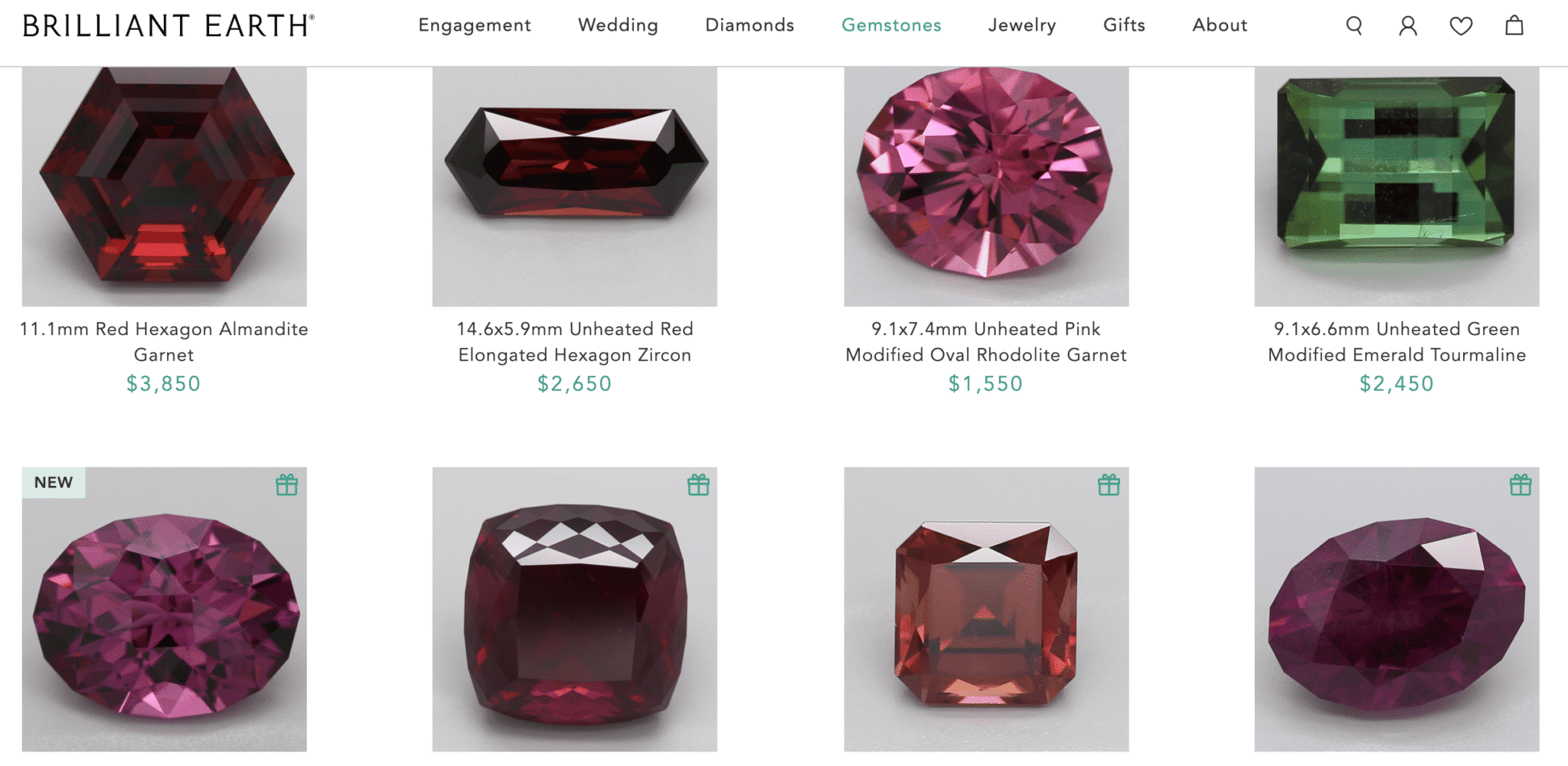Open the shopping bag icon
Image resolution: width=1568 pixels, height=766 pixels.
pyautogui.click(x=1514, y=26)
